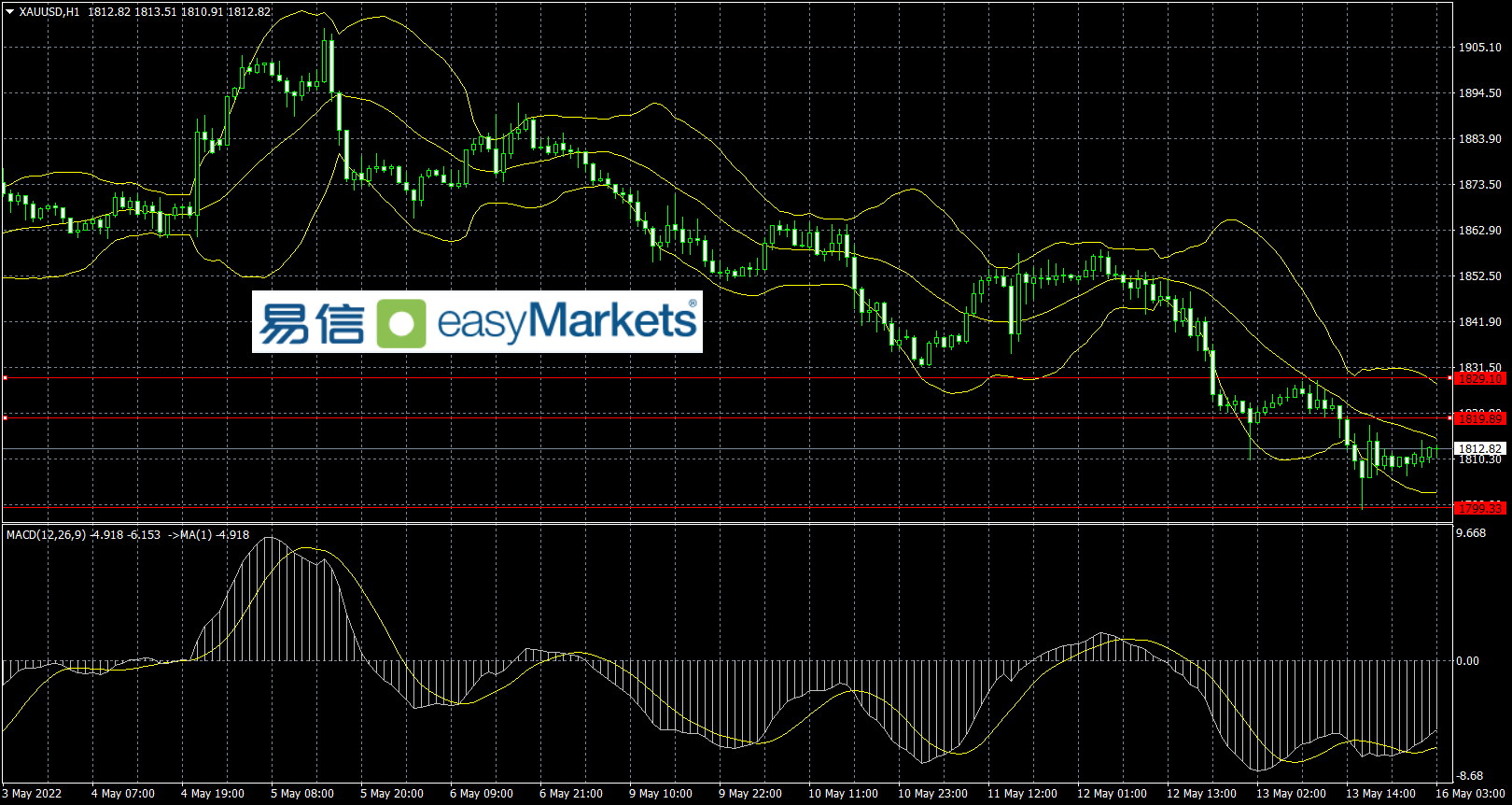Click the 10 May 23:00 time label

tap(932, 794)
